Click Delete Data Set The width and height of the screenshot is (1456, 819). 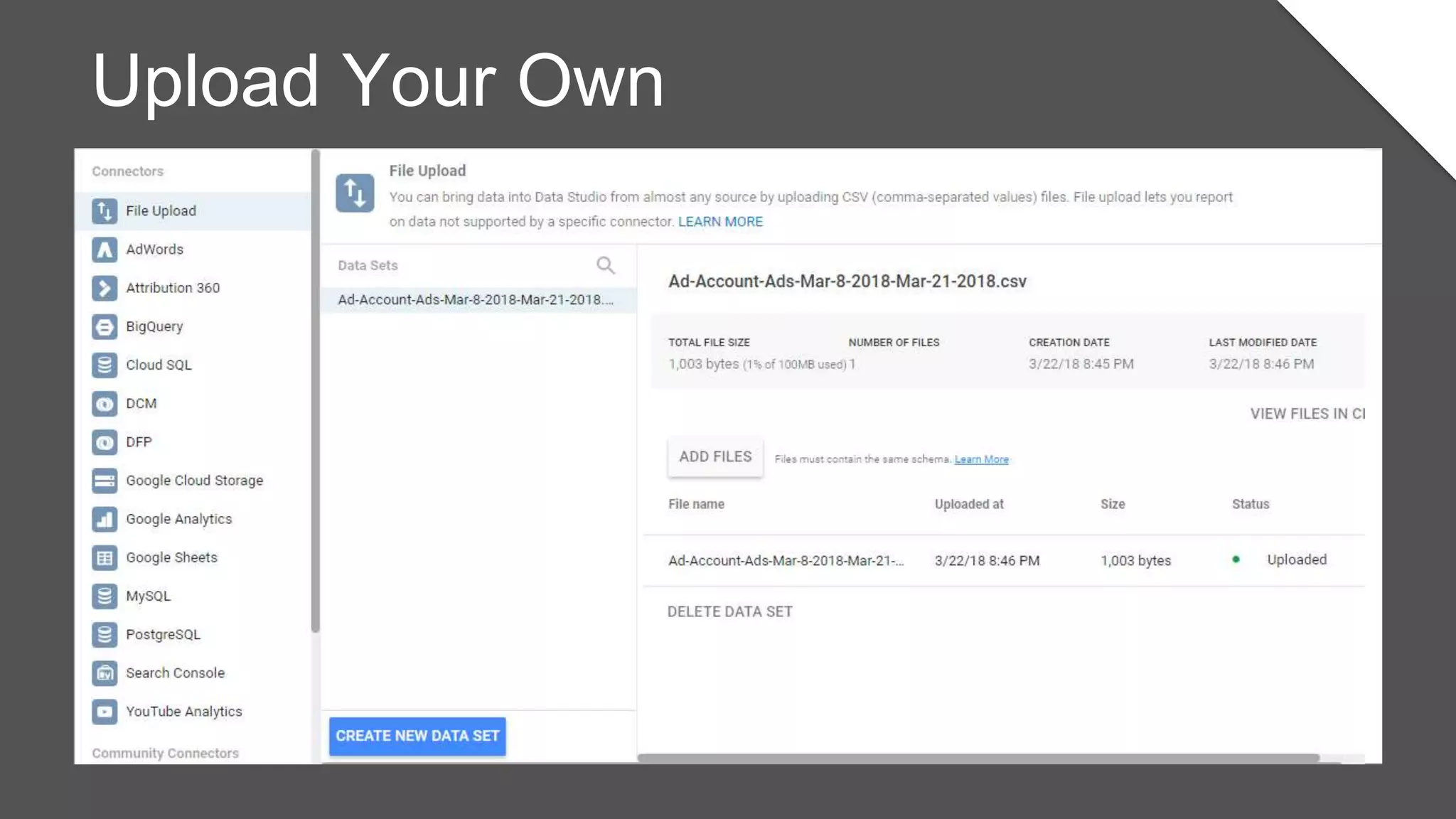[x=729, y=612]
